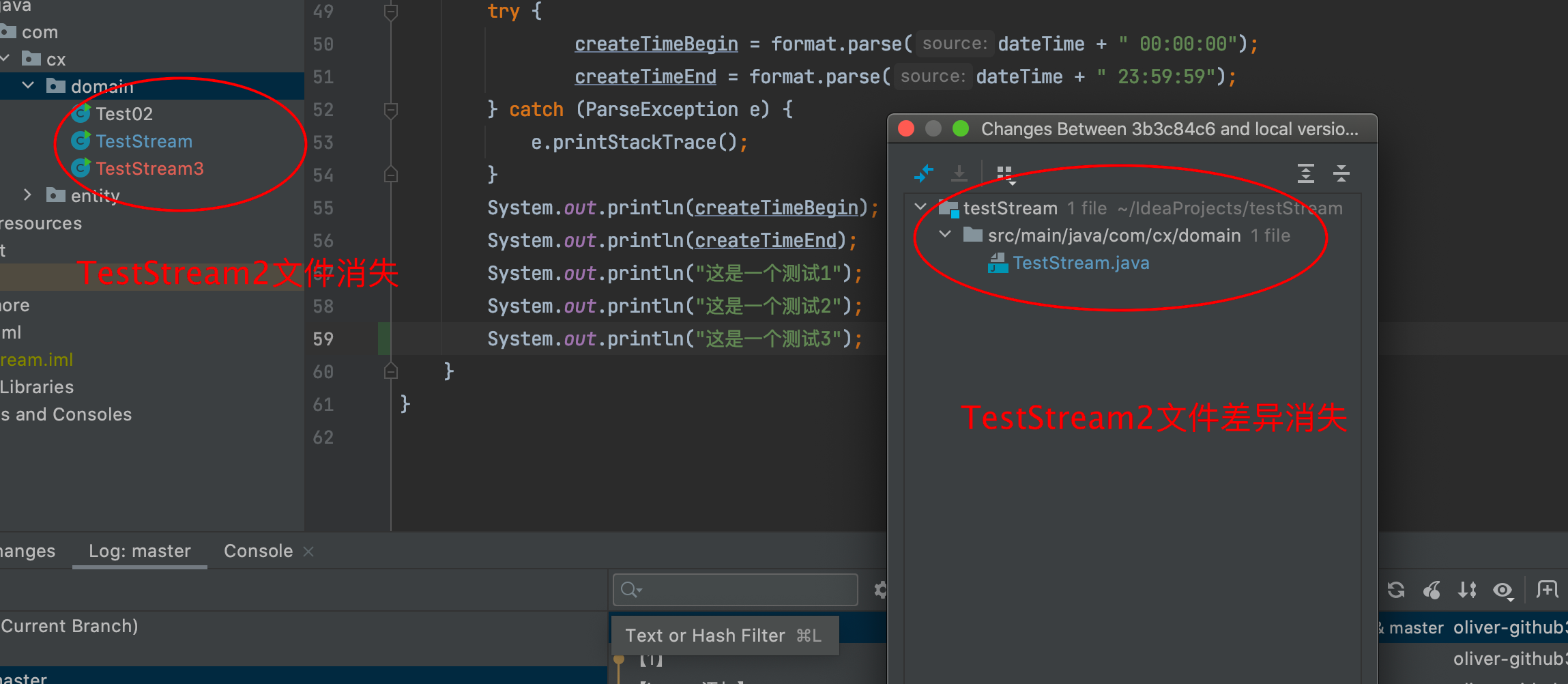Click Expand All icon in Changes dialog
1568x684 pixels.
(1305, 173)
